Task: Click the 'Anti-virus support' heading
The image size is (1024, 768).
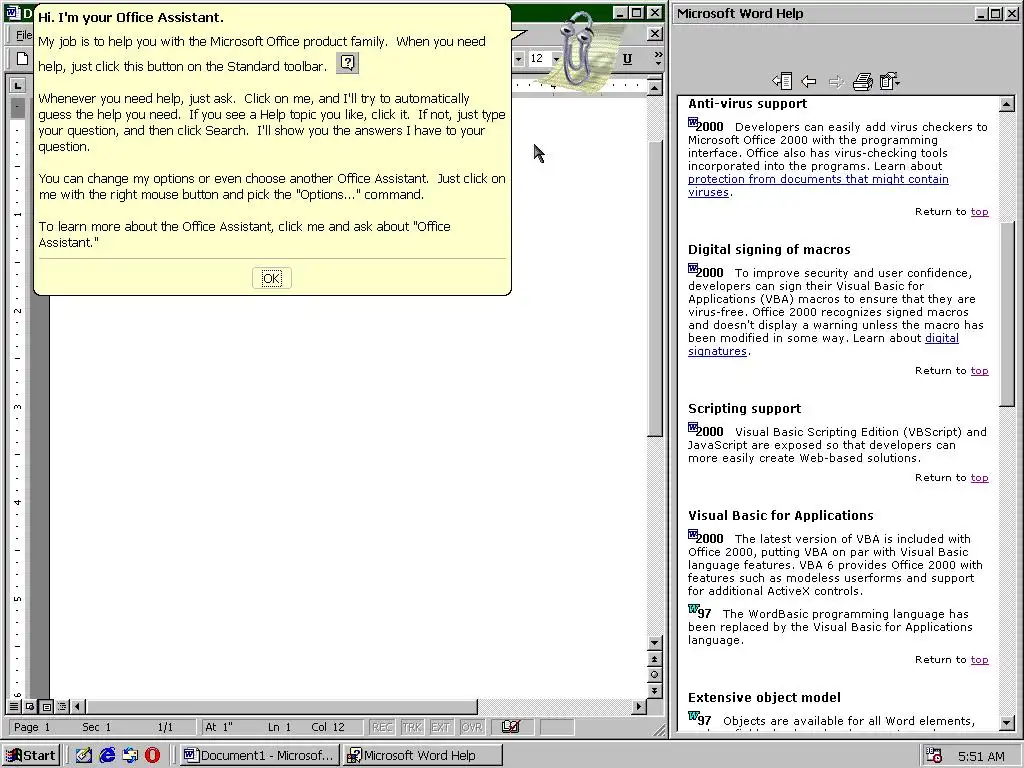Action: pos(747,103)
